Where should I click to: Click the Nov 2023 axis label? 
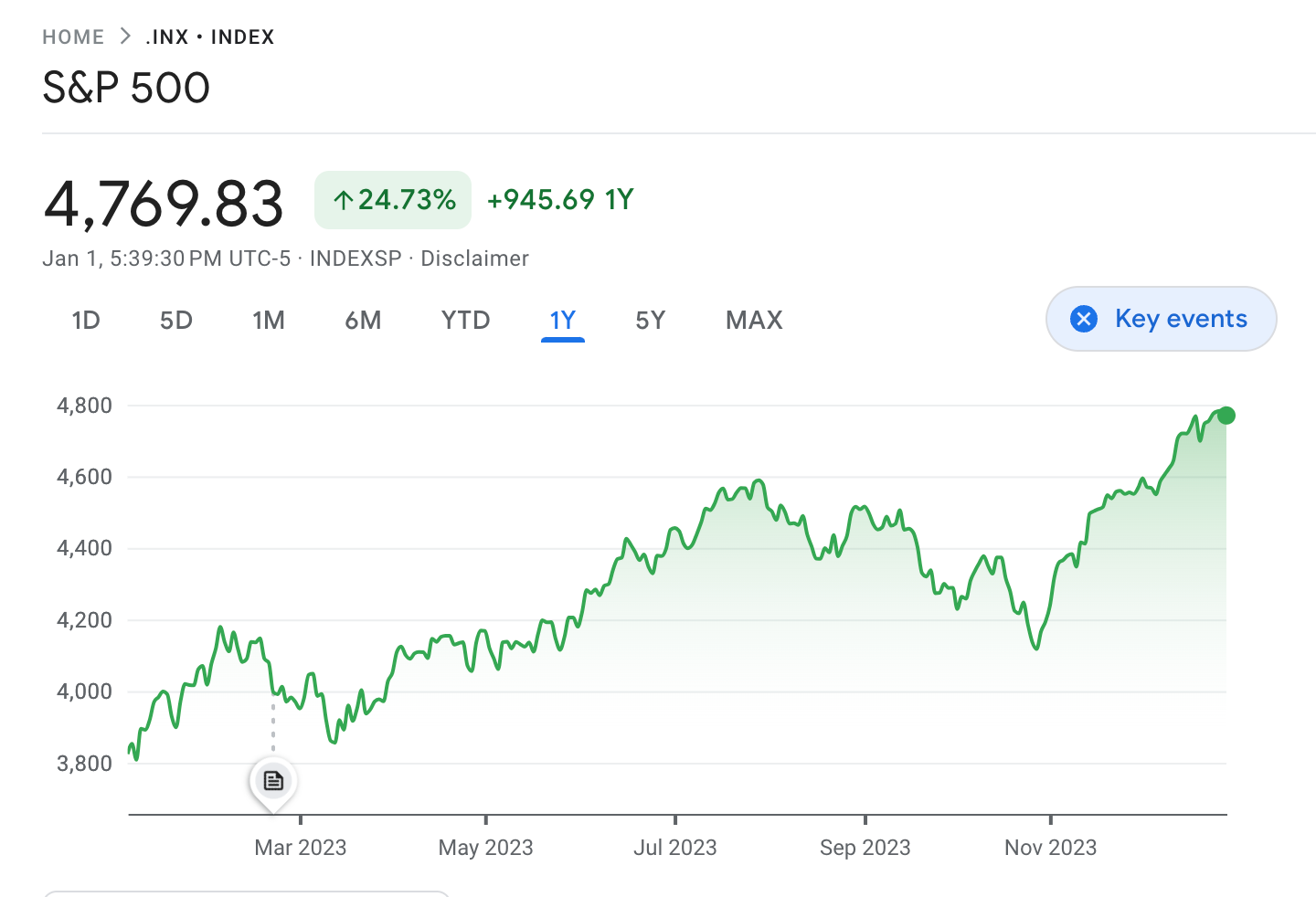pos(1051,848)
